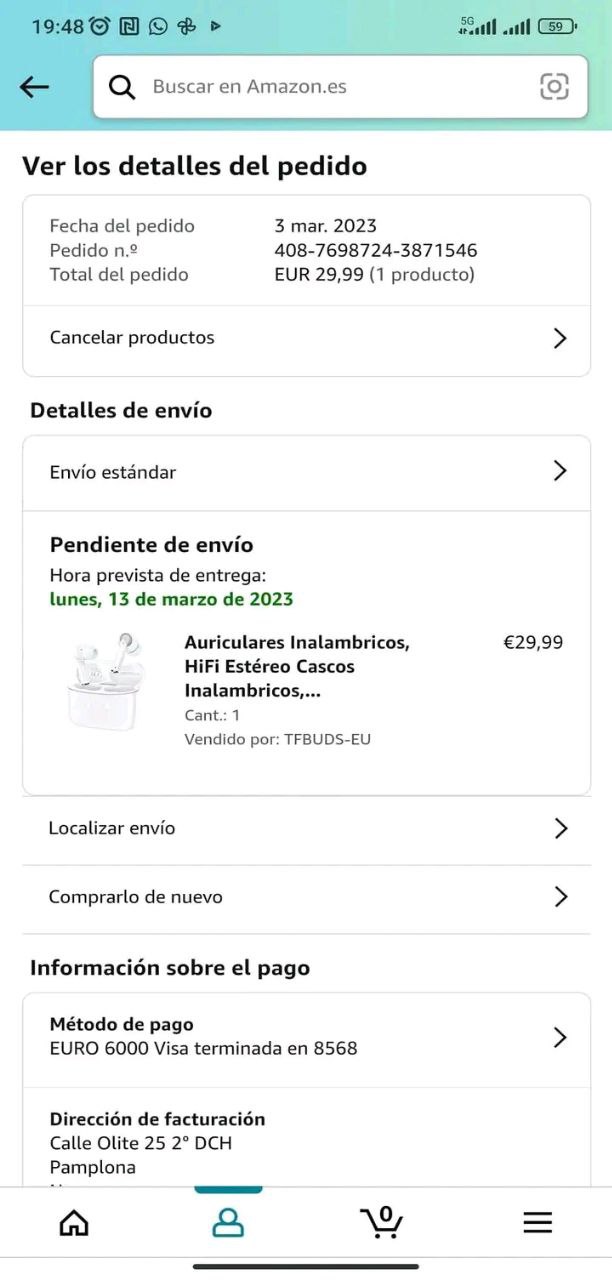Tap the Cancelar productos text
The height and width of the screenshot is (1280, 612).
132,337
